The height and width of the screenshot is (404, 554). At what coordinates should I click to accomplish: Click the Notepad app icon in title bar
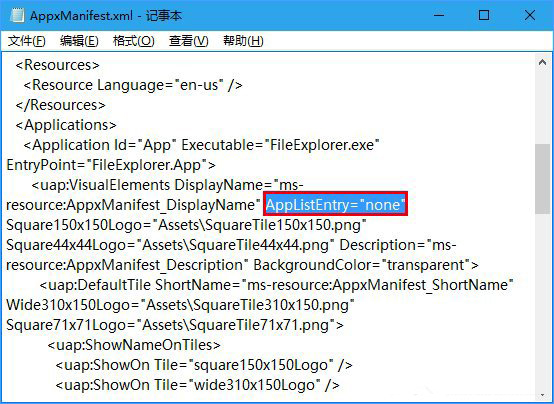[x=17, y=15]
